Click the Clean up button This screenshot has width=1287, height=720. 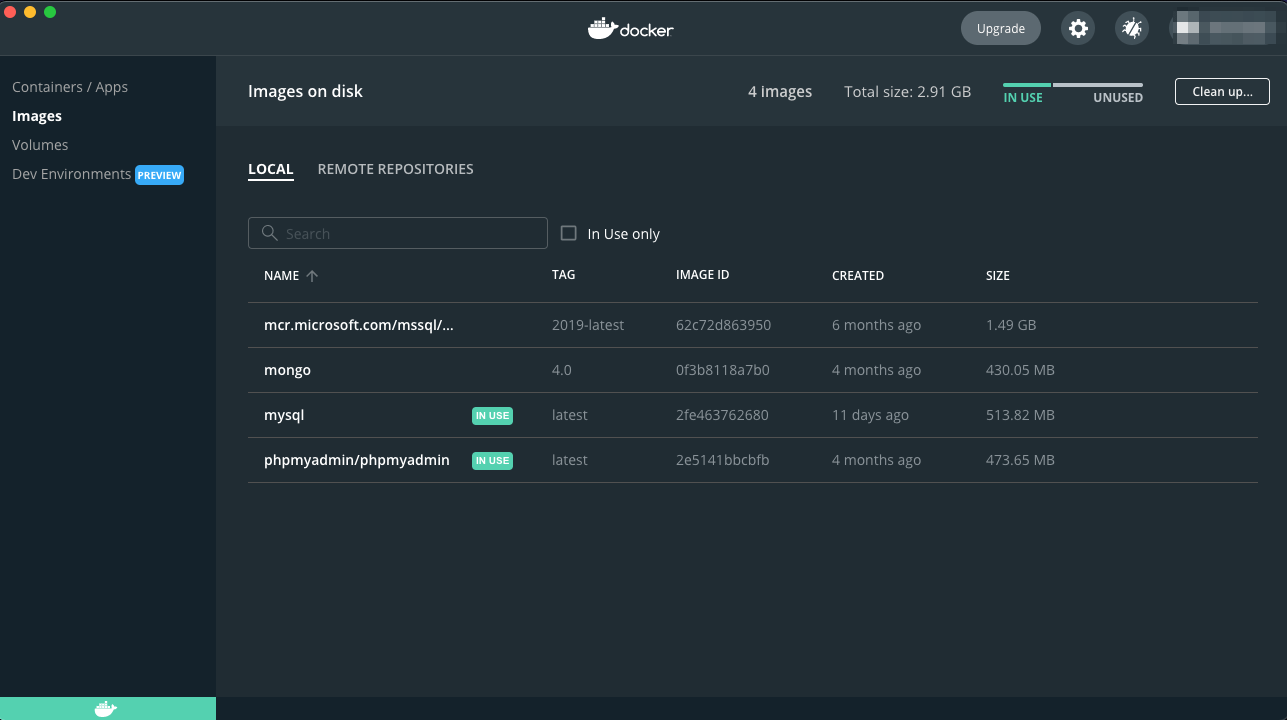pyautogui.click(x=1222, y=91)
